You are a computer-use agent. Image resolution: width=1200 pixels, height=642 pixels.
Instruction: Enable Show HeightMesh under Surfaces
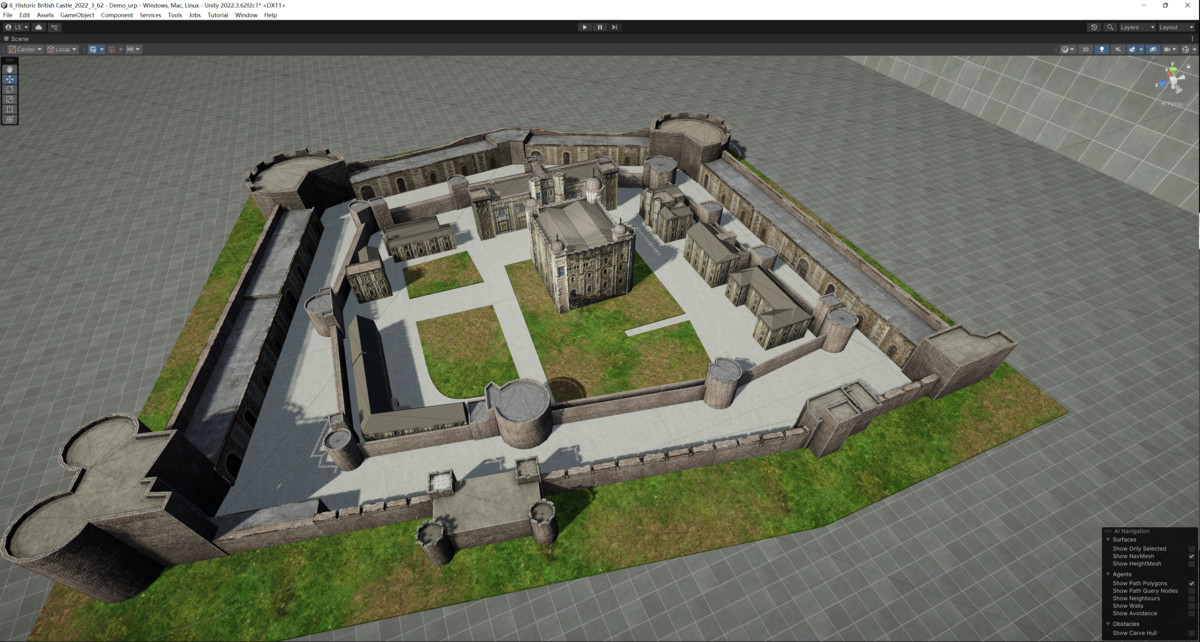[1191, 564]
